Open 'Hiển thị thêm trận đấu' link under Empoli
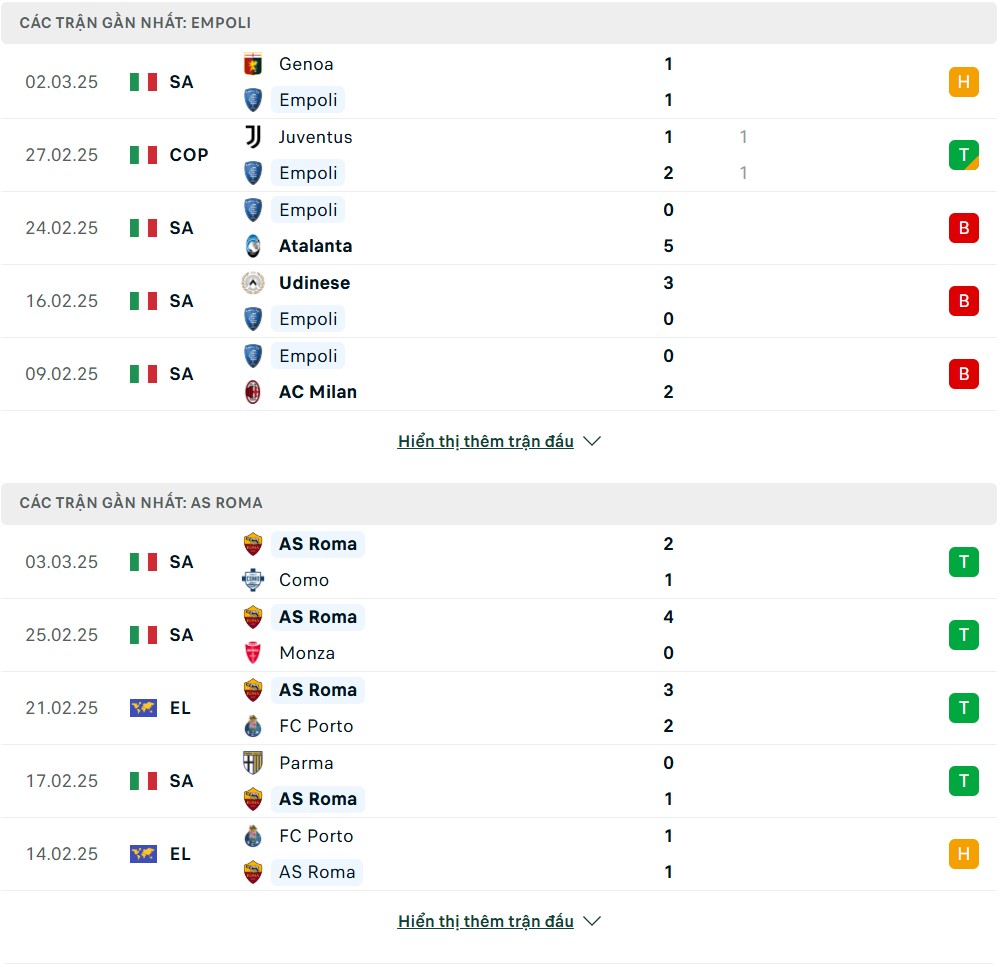The height and width of the screenshot is (964, 999). coord(485,441)
